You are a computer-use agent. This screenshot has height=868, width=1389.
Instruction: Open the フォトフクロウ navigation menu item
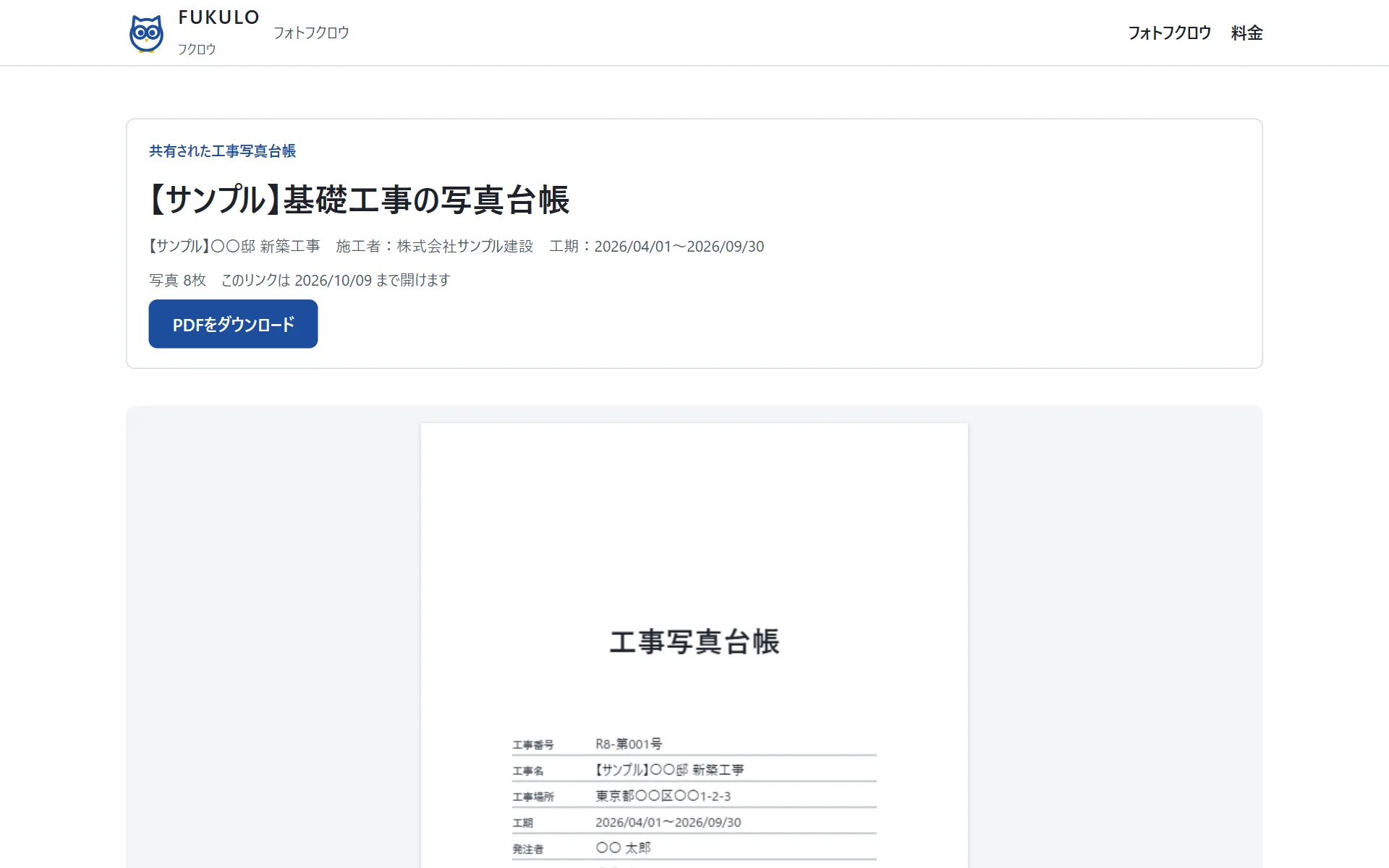[1169, 33]
